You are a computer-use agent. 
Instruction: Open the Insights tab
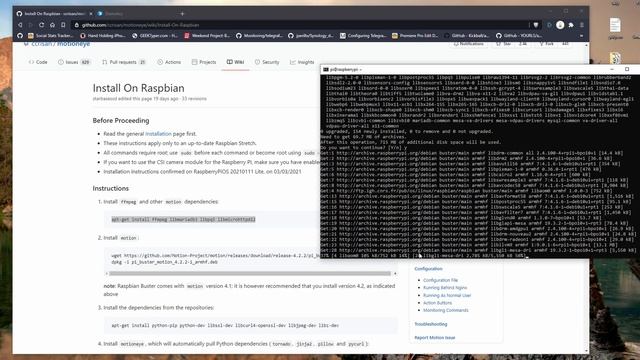[302, 62]
